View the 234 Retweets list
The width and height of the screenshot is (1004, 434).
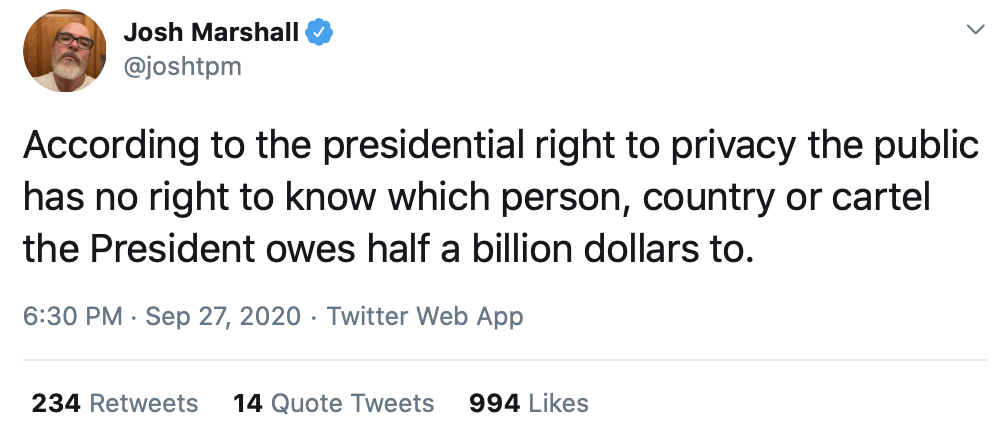(x=115, y=404)
